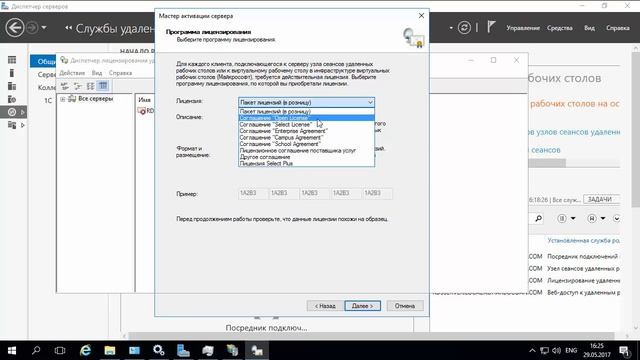Screen dimensions: 640x360
Task: Choose Лицензия Select Plus option
Action: (307, 163)
